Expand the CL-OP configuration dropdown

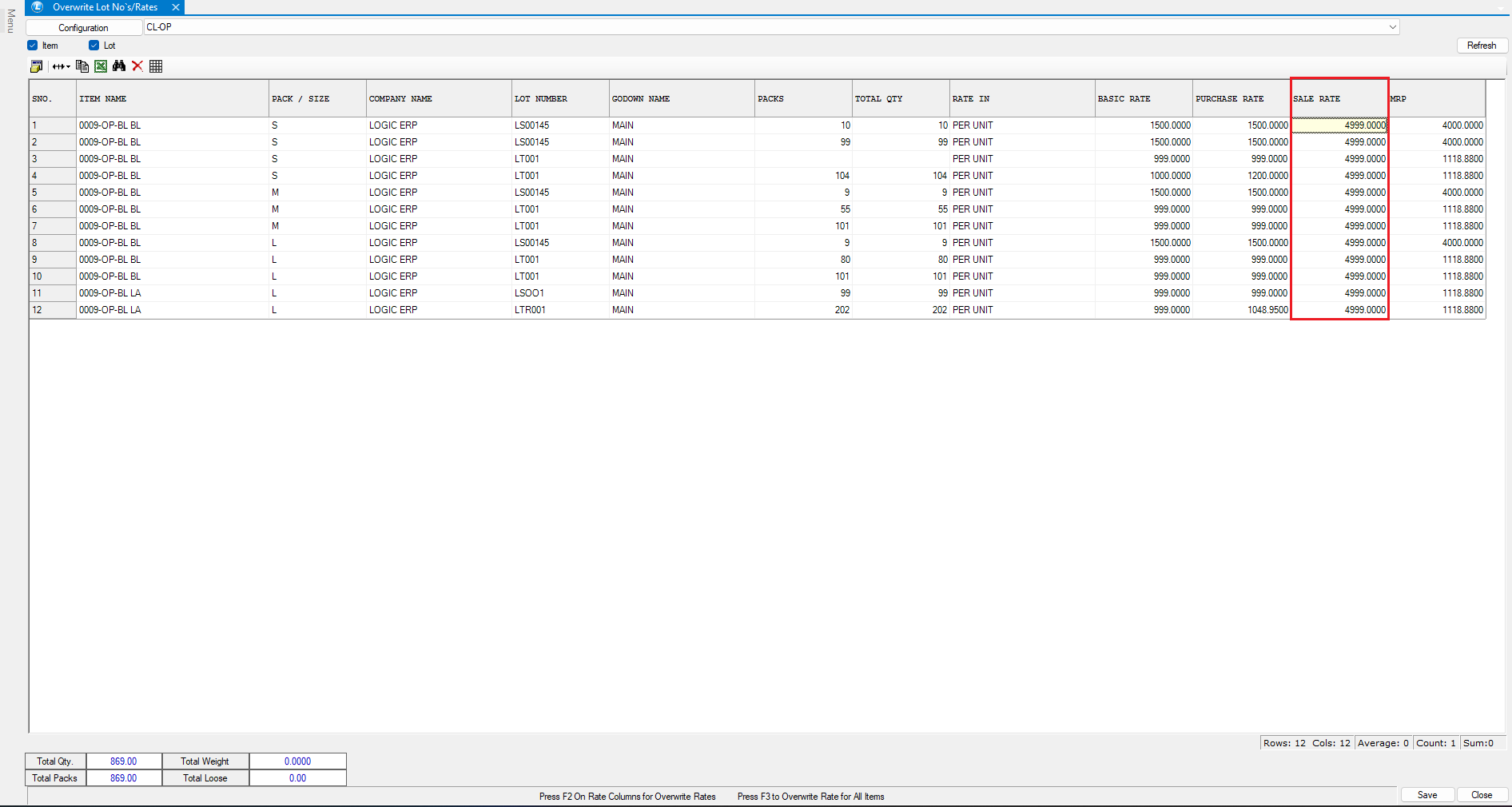(1392, 27)
